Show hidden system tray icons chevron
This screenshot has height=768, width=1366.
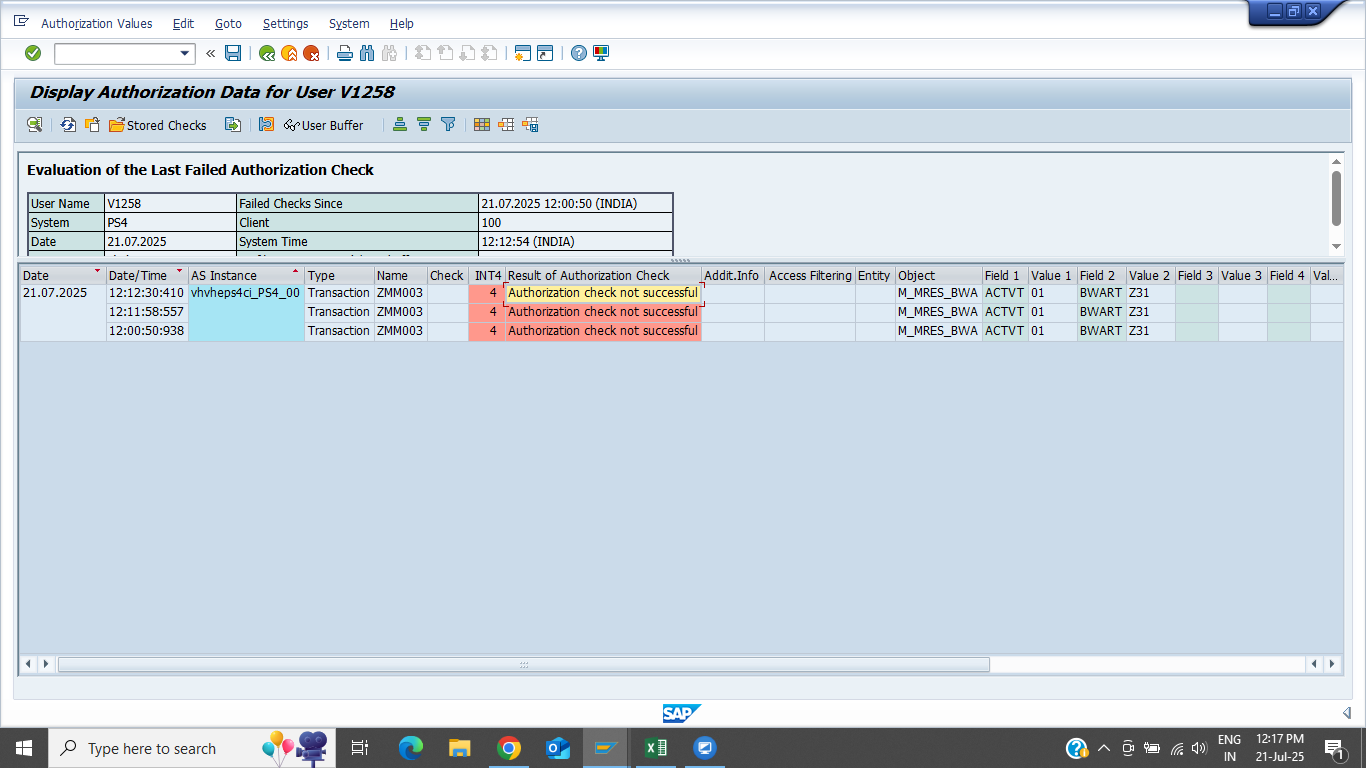[x=1104, y=748]
